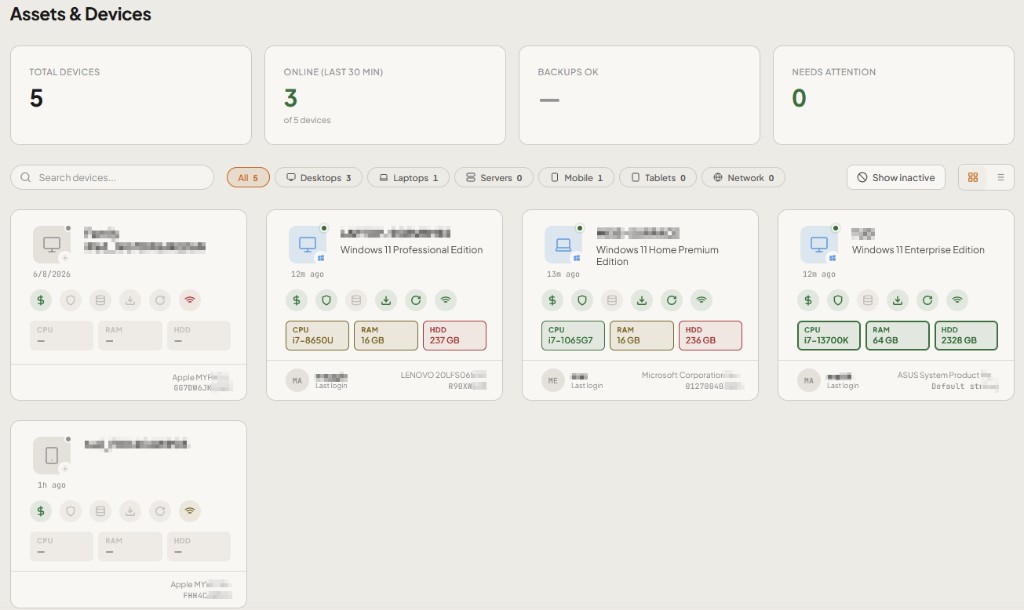The image size is (1024, 610).
Task: Click the MA user avatar on Windows 11 Enterprise card
Action: tap(809, 380)
